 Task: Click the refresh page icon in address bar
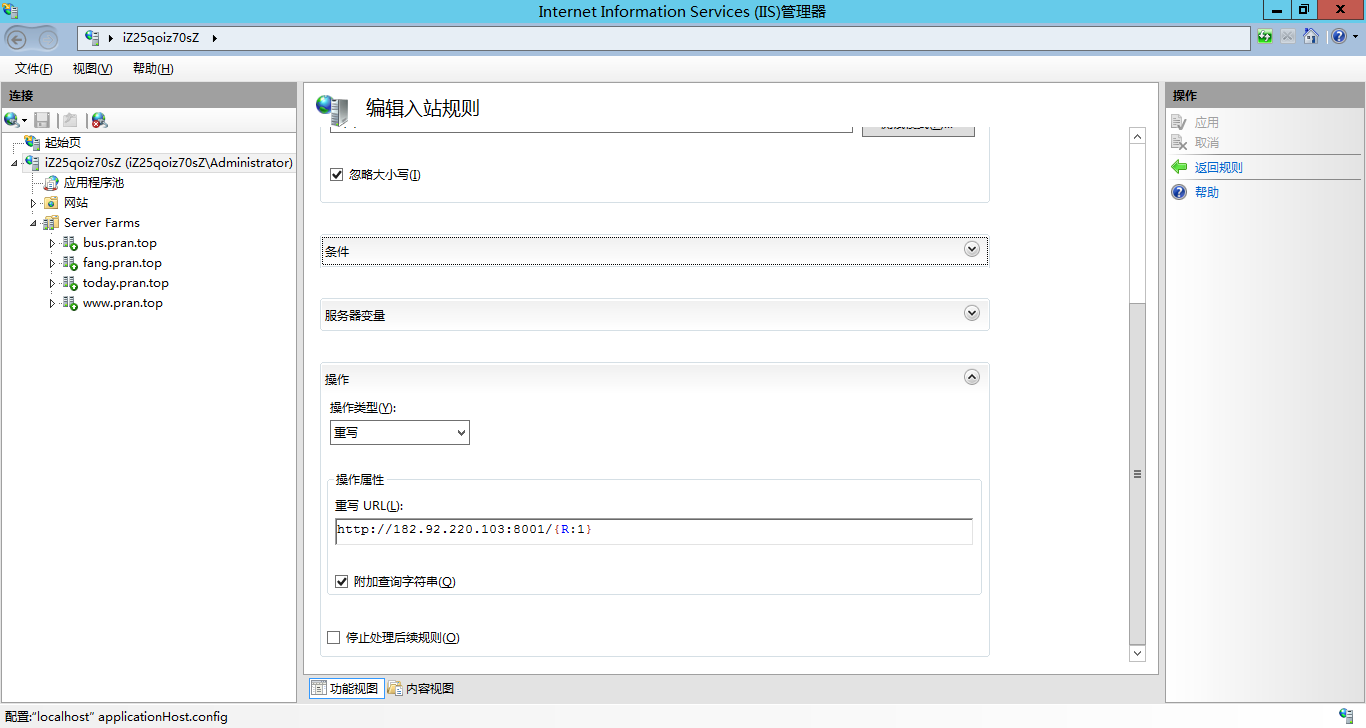[x=1266, y=37]
